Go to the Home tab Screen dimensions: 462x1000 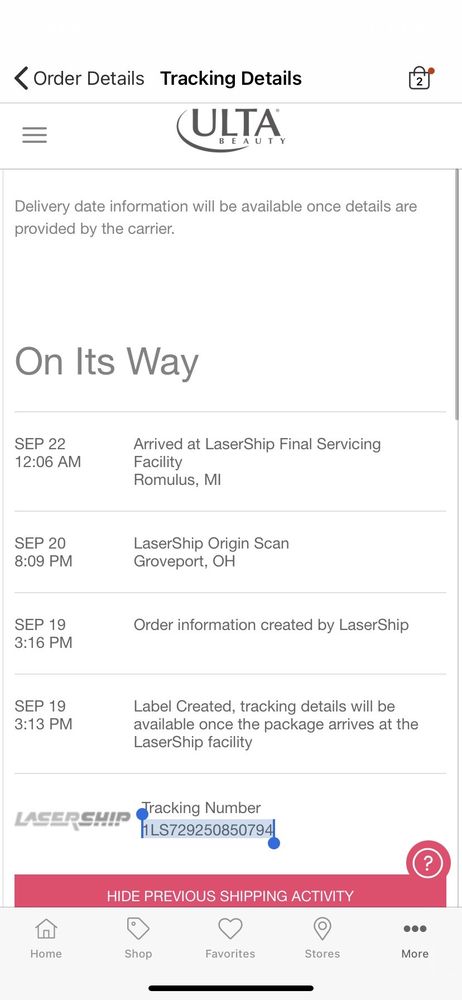(46, 938)
